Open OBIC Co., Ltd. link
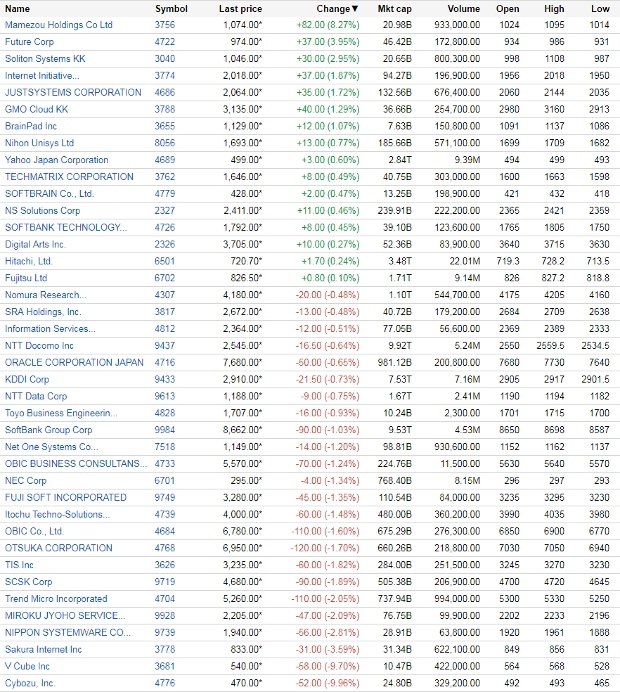Viewport: 620px width, 692px height. click(34, 531)
